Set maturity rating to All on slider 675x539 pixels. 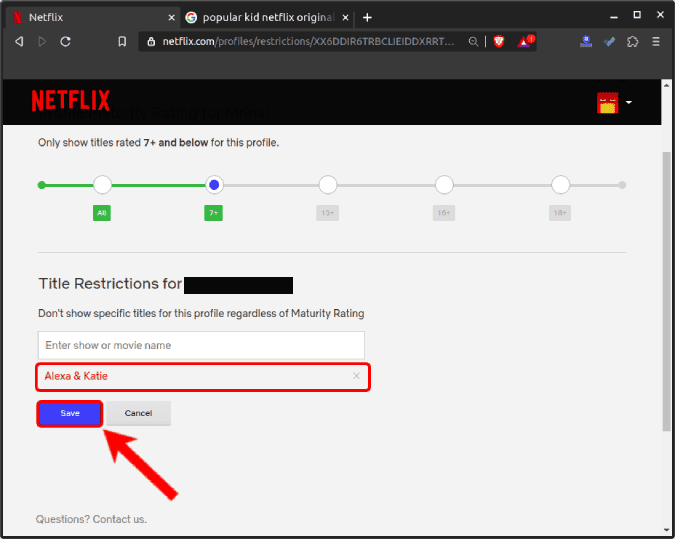point(102,185)
